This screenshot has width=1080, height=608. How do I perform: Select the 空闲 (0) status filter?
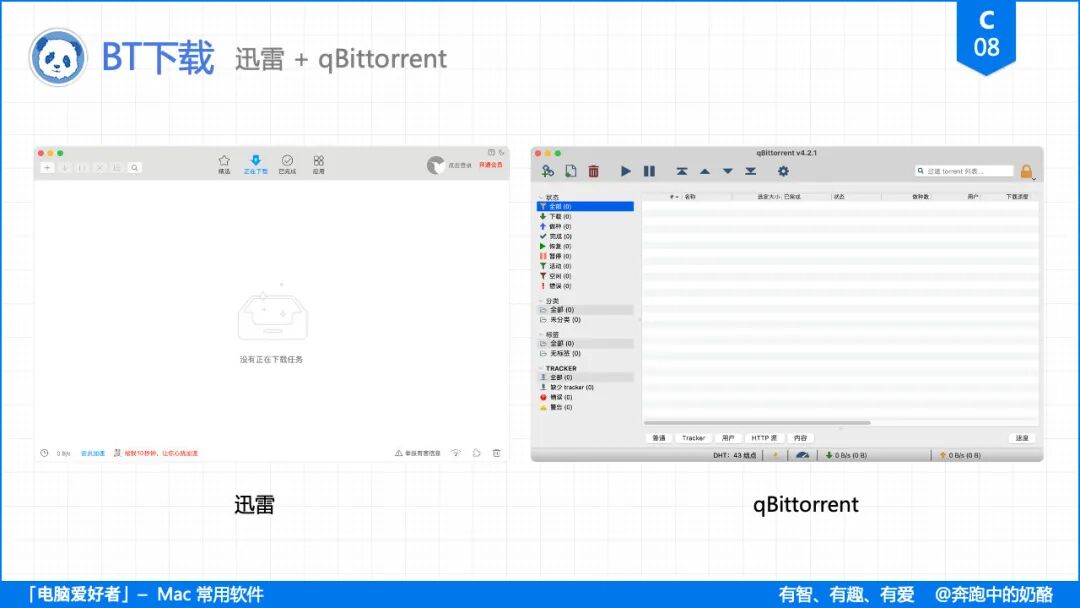tap(585, 276)
